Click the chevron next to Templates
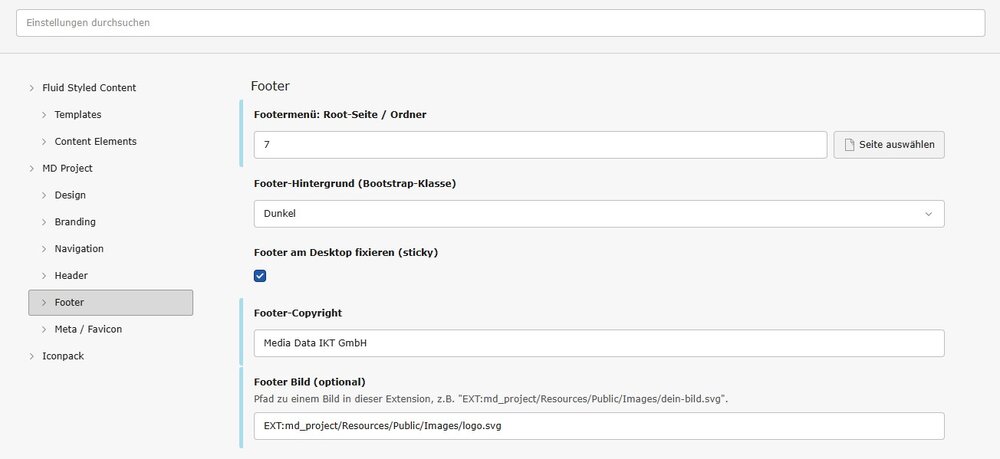1000x459 pixels. (x=44, y=115)
